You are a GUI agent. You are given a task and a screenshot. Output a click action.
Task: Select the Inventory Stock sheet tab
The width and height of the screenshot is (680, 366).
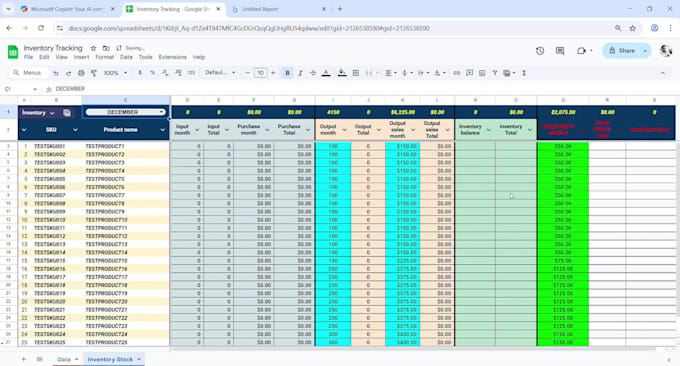(110, 359)
